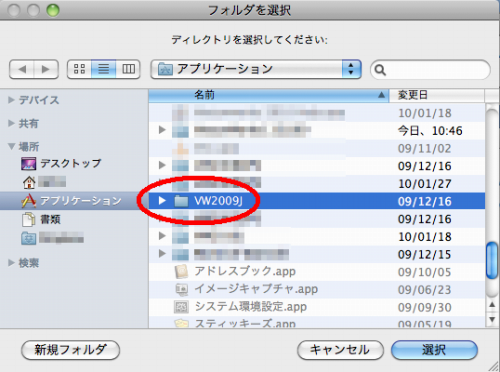This screenshot has width=500, height=372.
Task: Click the date 09/09/30
Action: (425, 307)
